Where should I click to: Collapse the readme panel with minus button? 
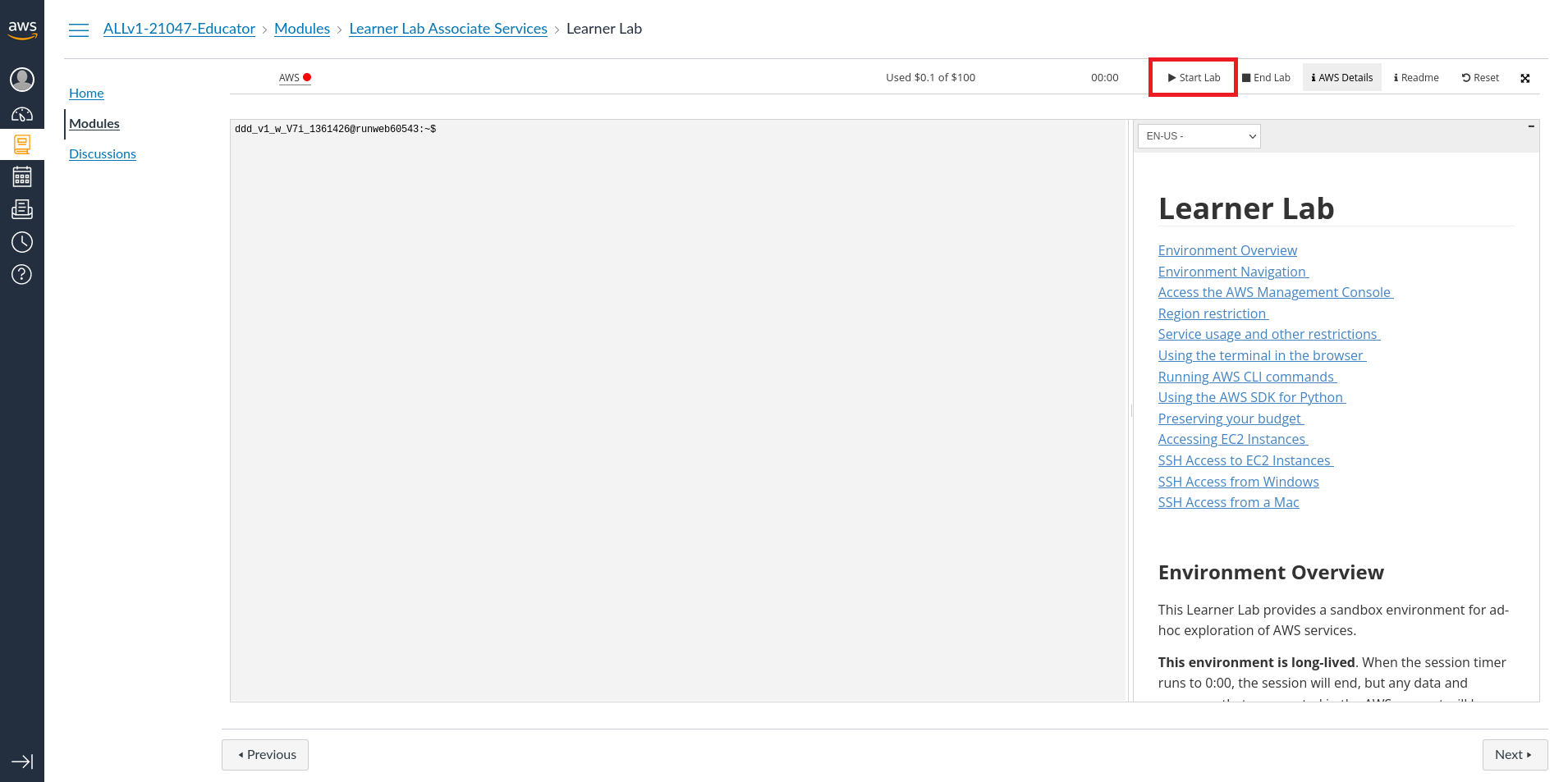[1531, 126]
